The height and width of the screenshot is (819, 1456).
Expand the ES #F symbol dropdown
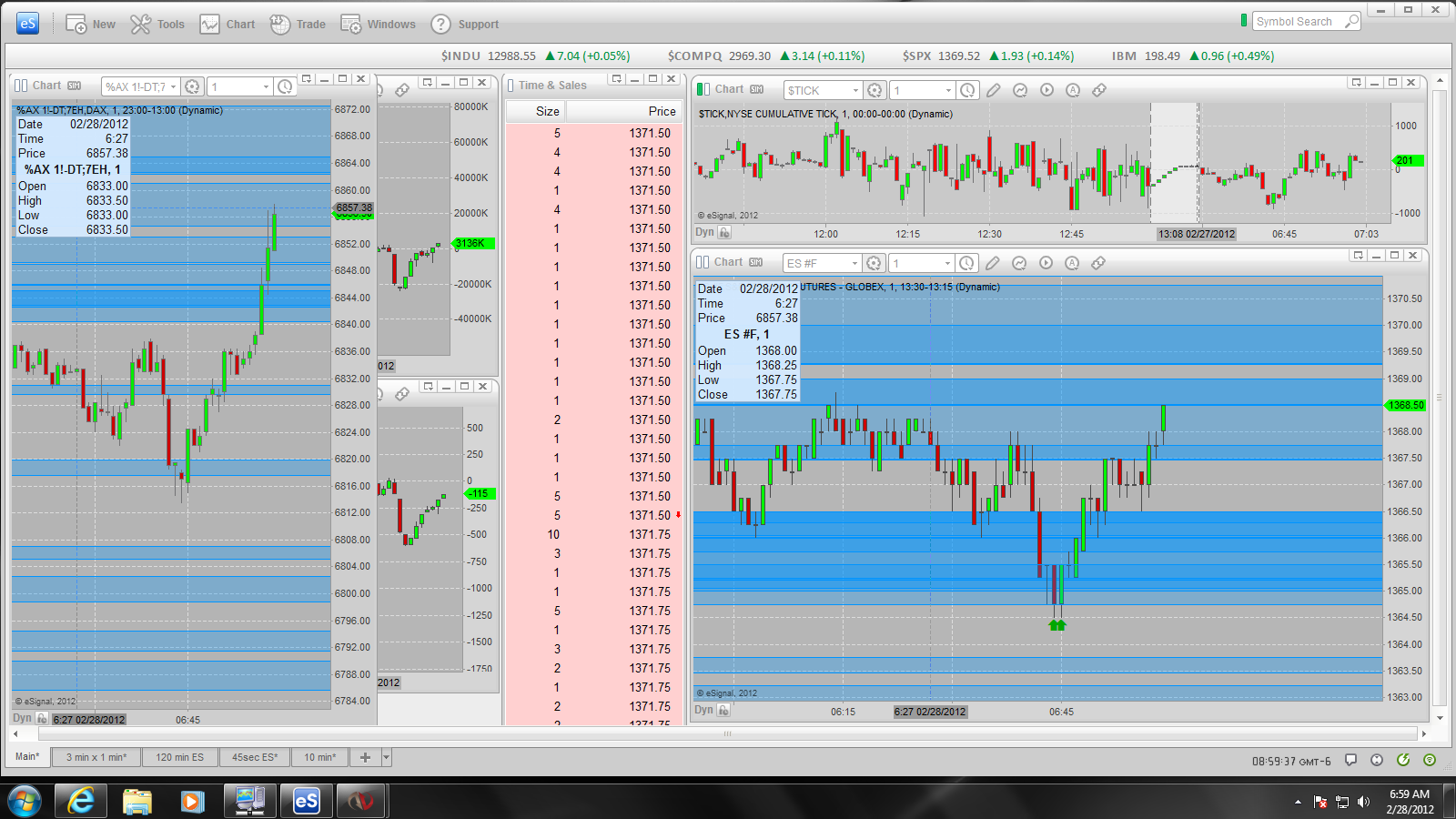pyautogui.click(x=854, y=263)
